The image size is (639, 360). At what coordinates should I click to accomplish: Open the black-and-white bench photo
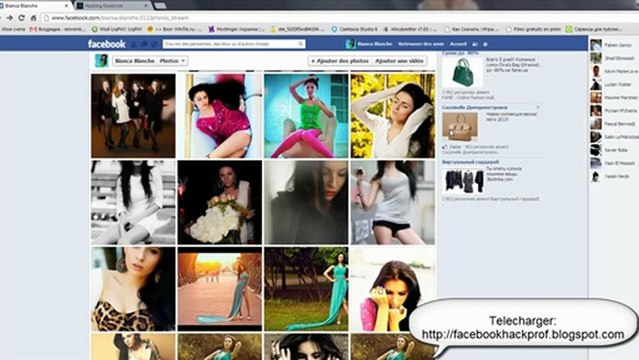[x=133, y=202]
